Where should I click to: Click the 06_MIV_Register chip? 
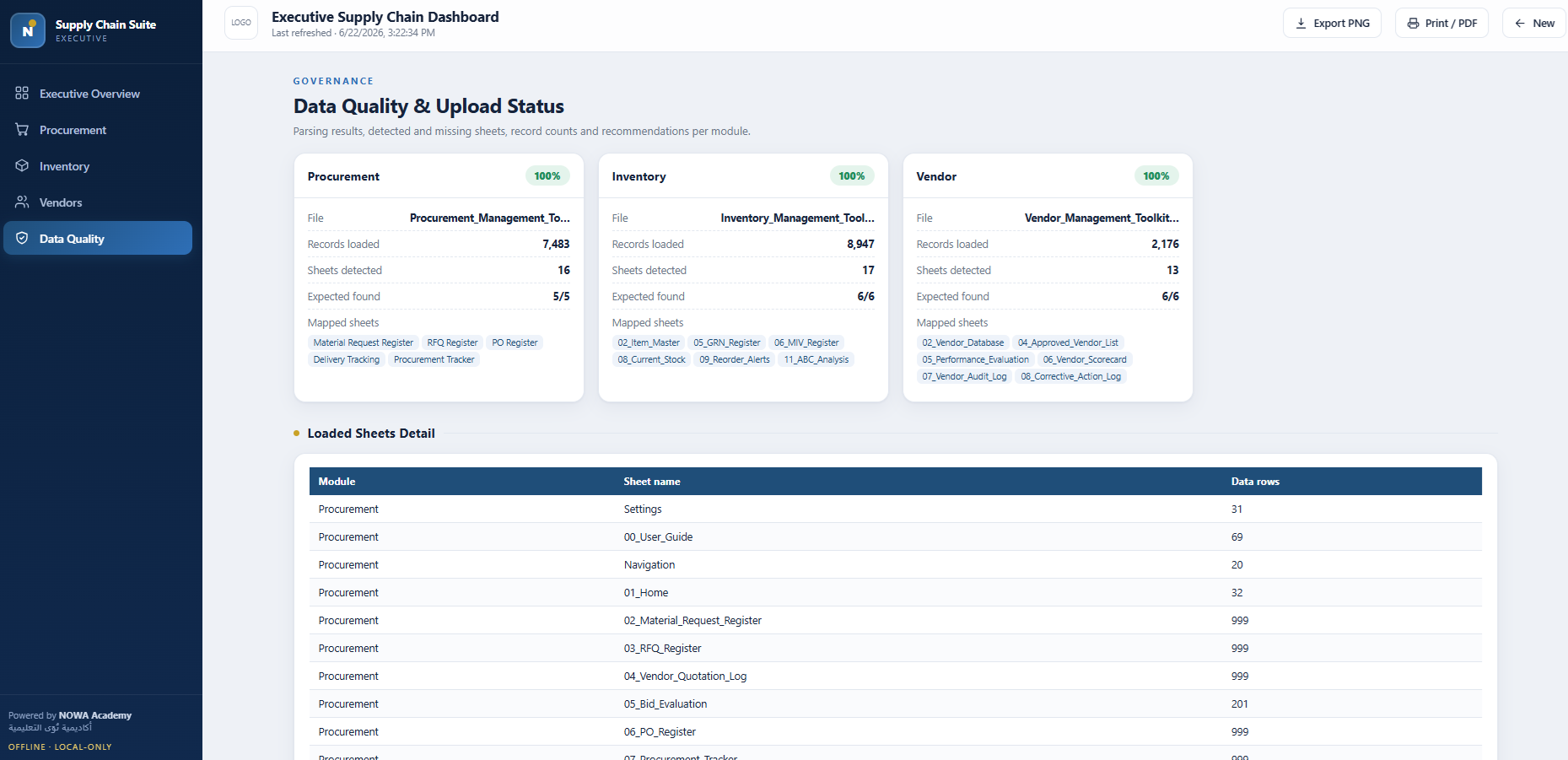click(806, 342)
